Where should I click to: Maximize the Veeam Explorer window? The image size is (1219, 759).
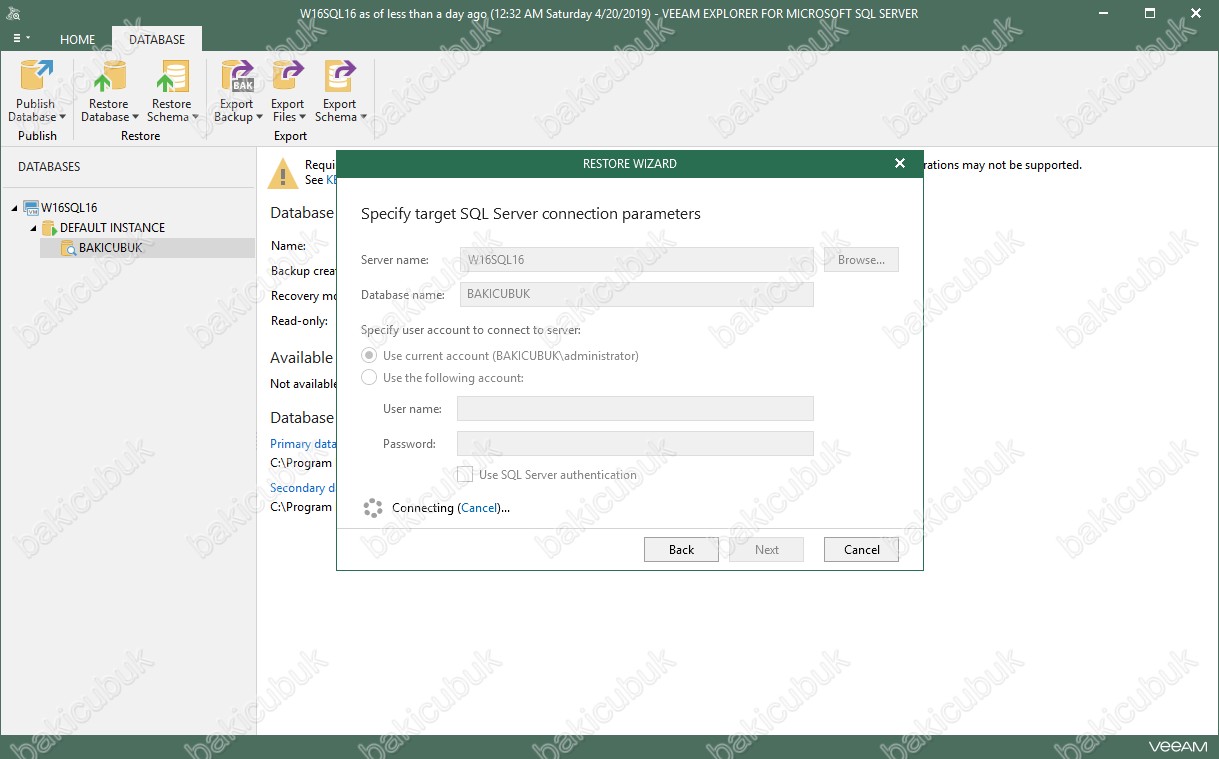(1150, 13)
